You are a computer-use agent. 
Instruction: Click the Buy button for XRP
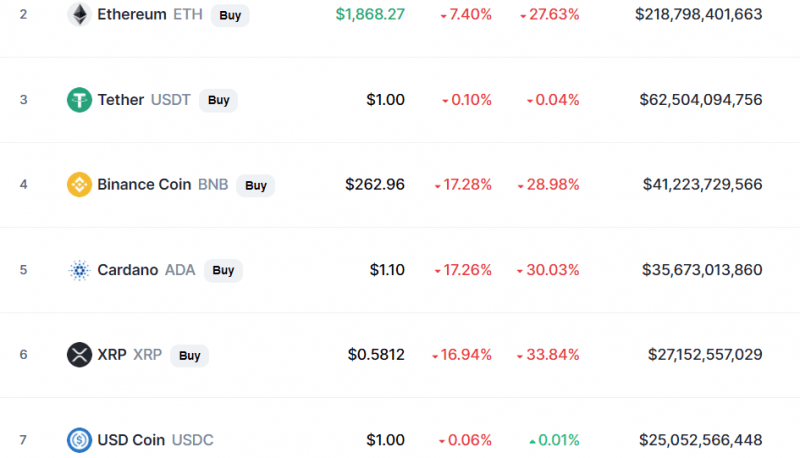[189, 355]
